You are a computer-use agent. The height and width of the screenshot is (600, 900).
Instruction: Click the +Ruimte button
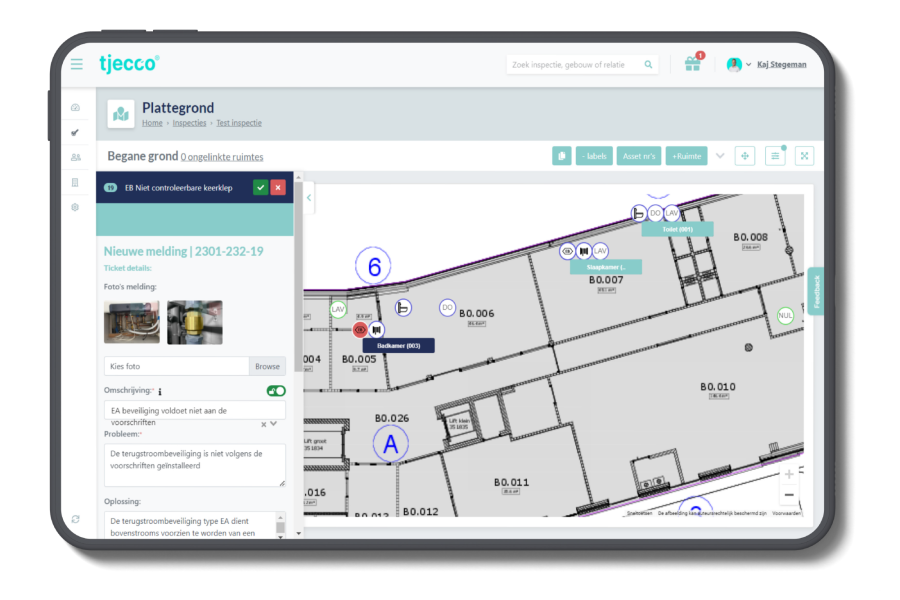[x=686, y=156]
